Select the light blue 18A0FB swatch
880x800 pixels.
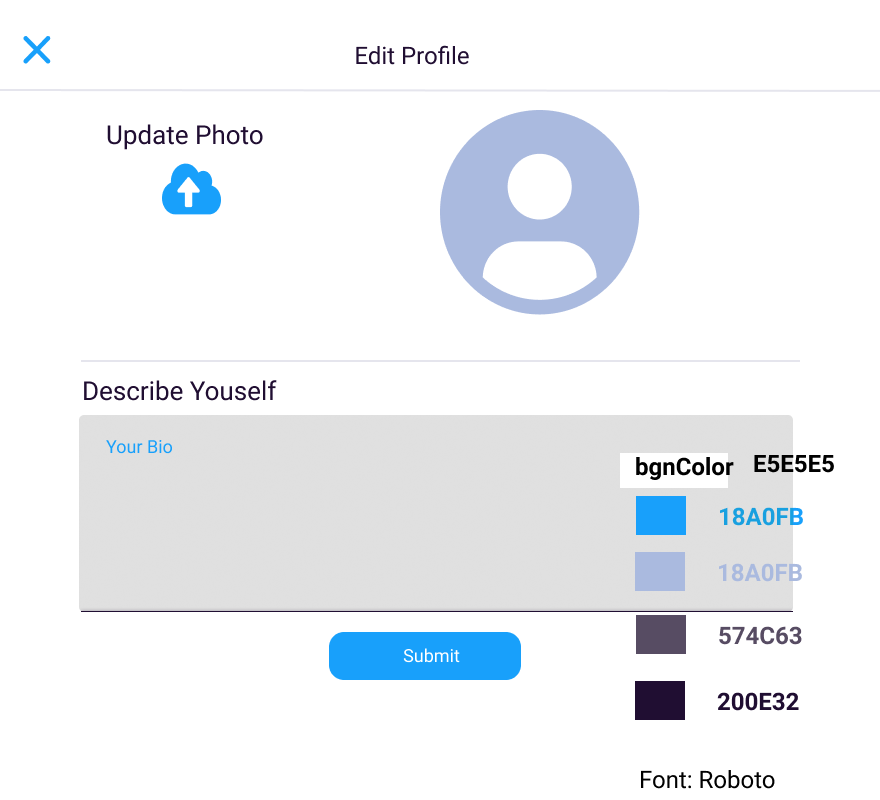(x=660, y=572)
